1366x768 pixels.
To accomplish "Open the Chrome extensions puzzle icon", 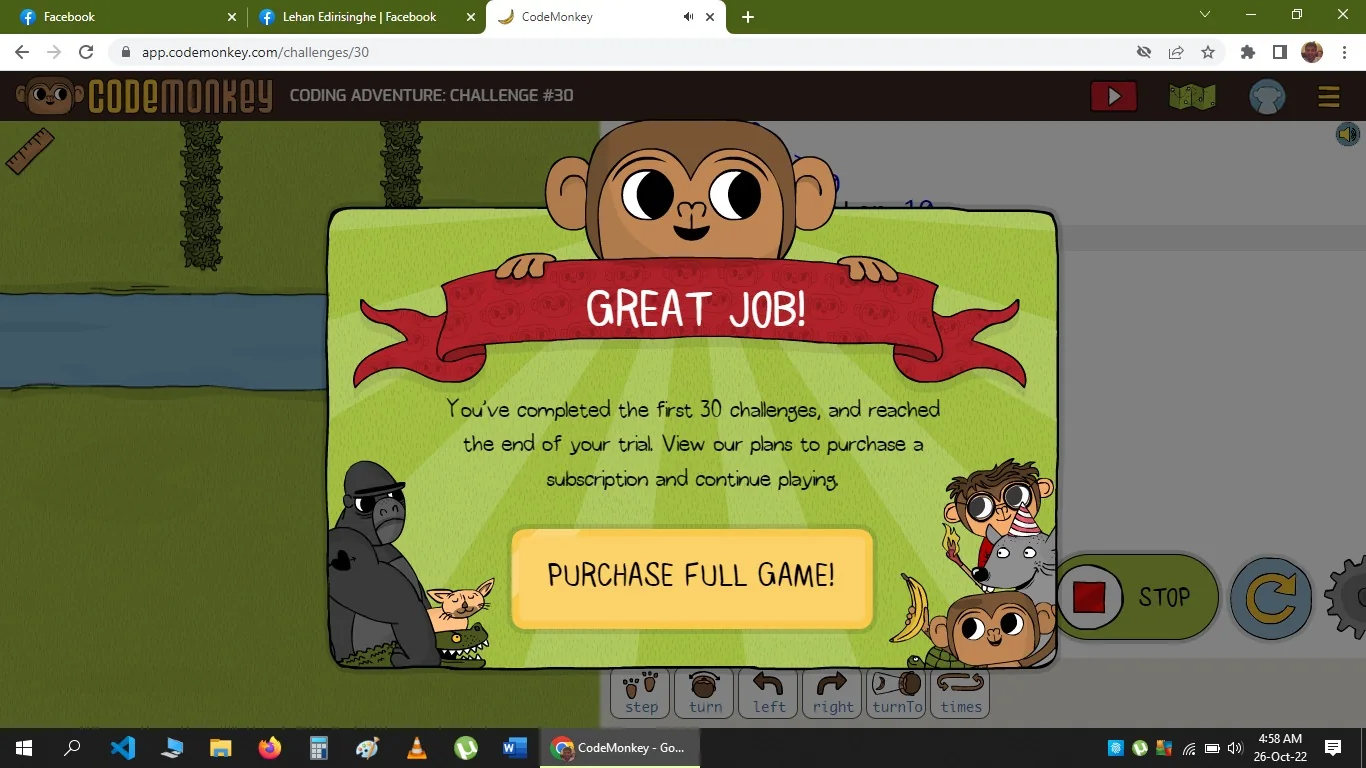I will tap(1248, 52).
